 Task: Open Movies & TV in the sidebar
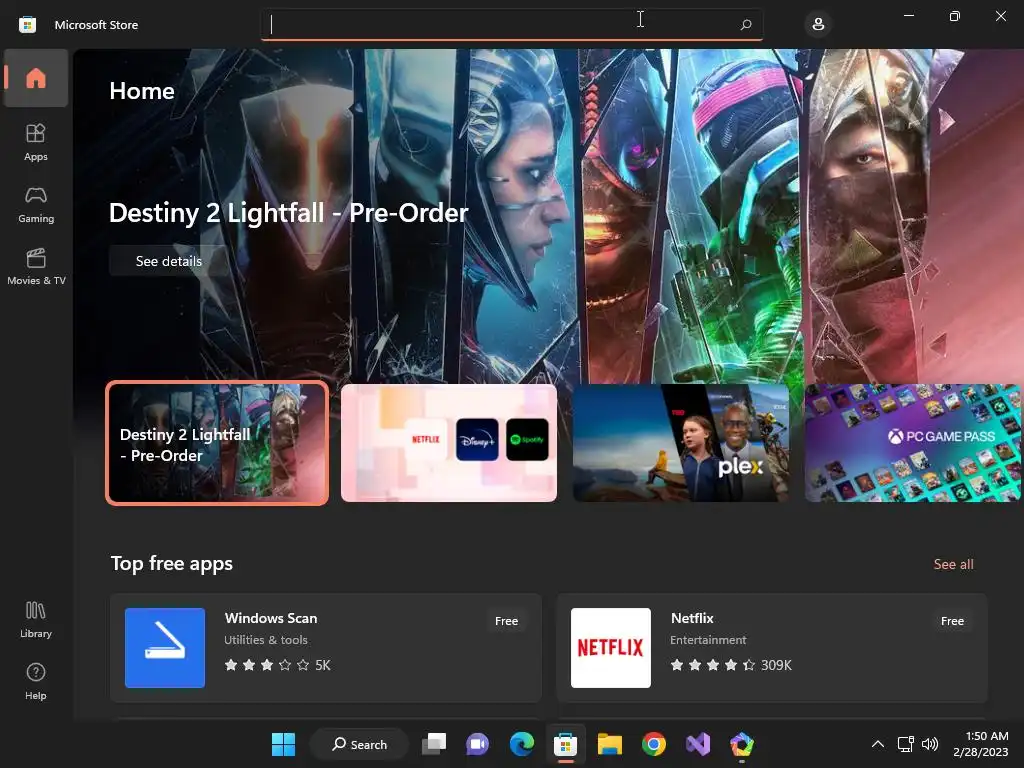click(36, 266)
